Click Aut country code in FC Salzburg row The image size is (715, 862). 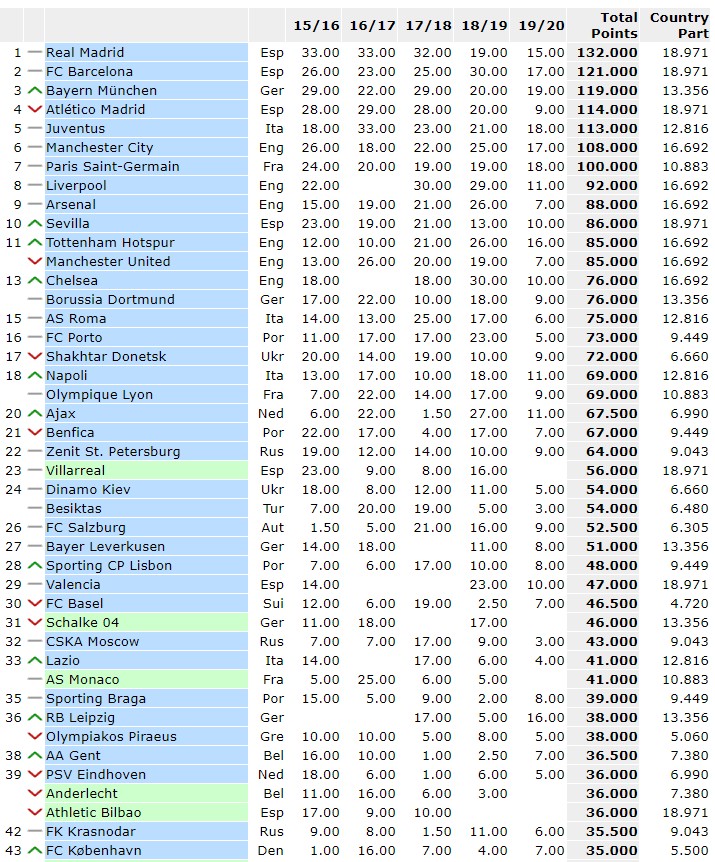pos(273,528)
